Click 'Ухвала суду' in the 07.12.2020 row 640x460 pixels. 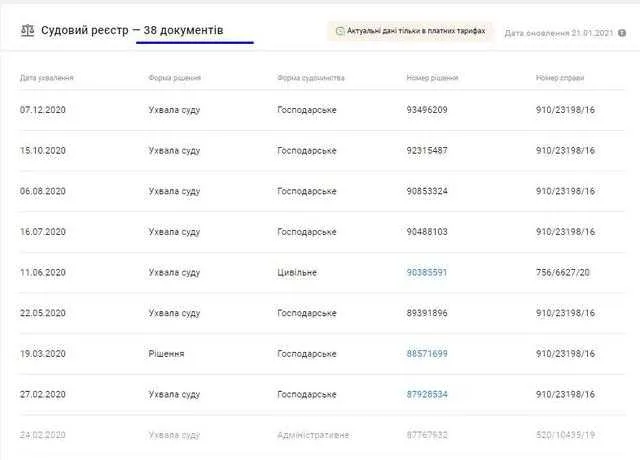[x=174, y=110]
